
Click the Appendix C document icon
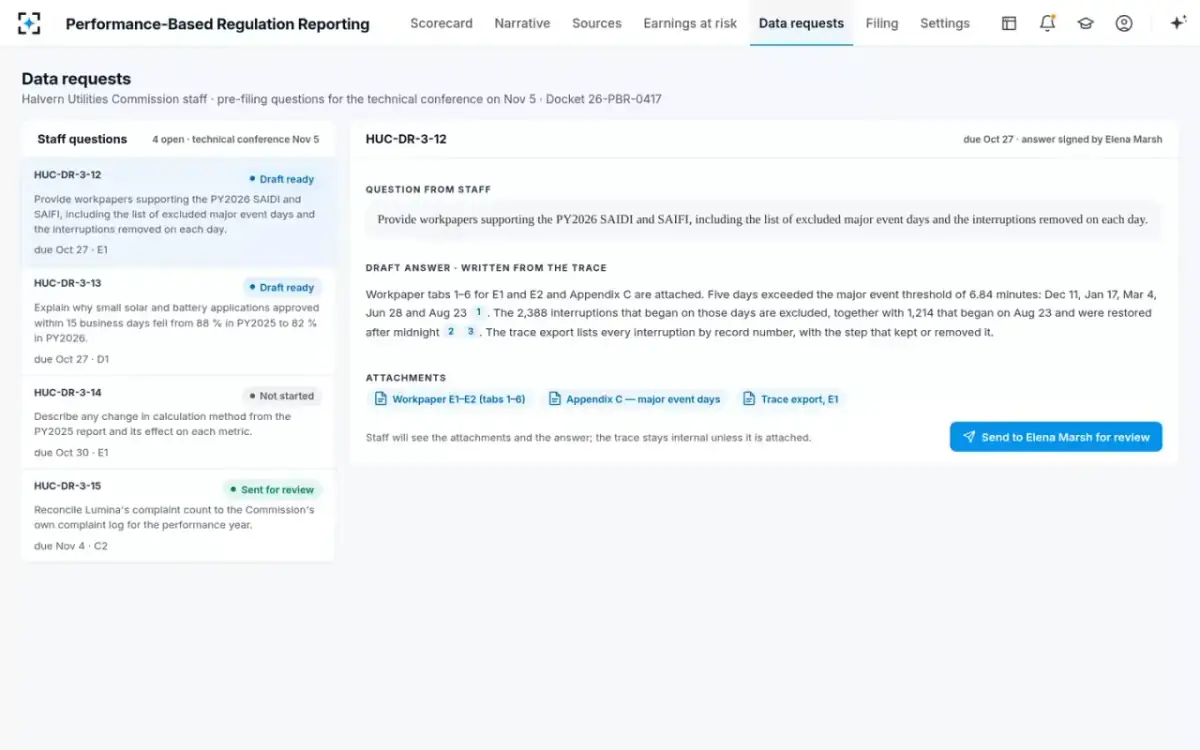click(555, 399)
